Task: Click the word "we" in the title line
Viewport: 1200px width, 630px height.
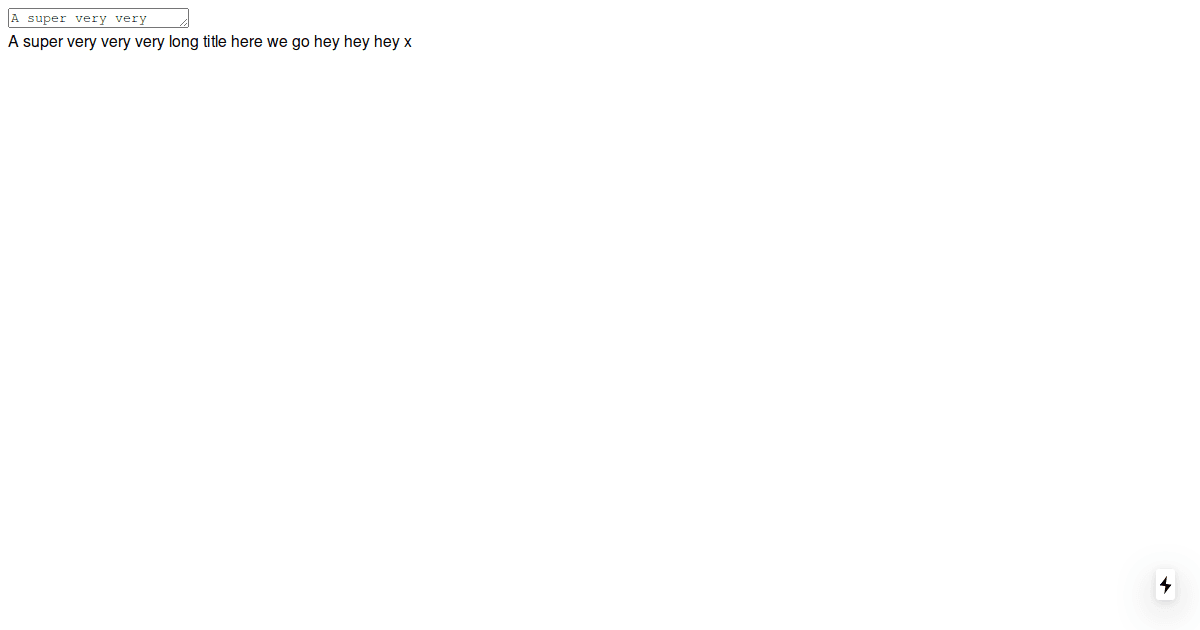Action: click(x=277, y=42)
